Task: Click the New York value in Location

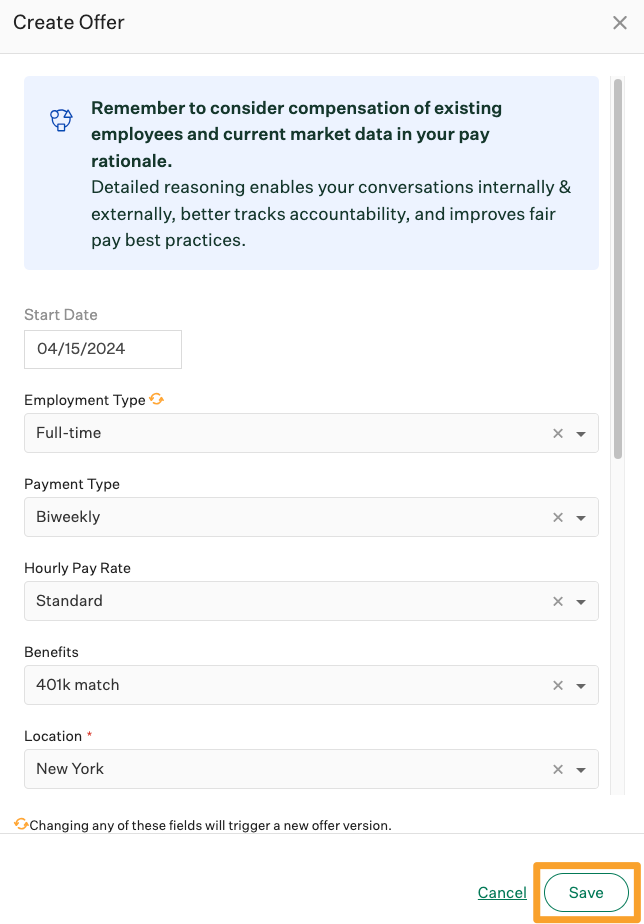Action: [70, 769]
